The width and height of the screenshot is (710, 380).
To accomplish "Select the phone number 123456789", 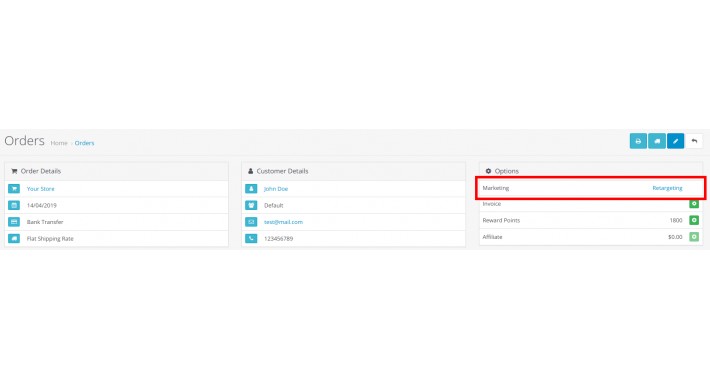I will 278,239.
